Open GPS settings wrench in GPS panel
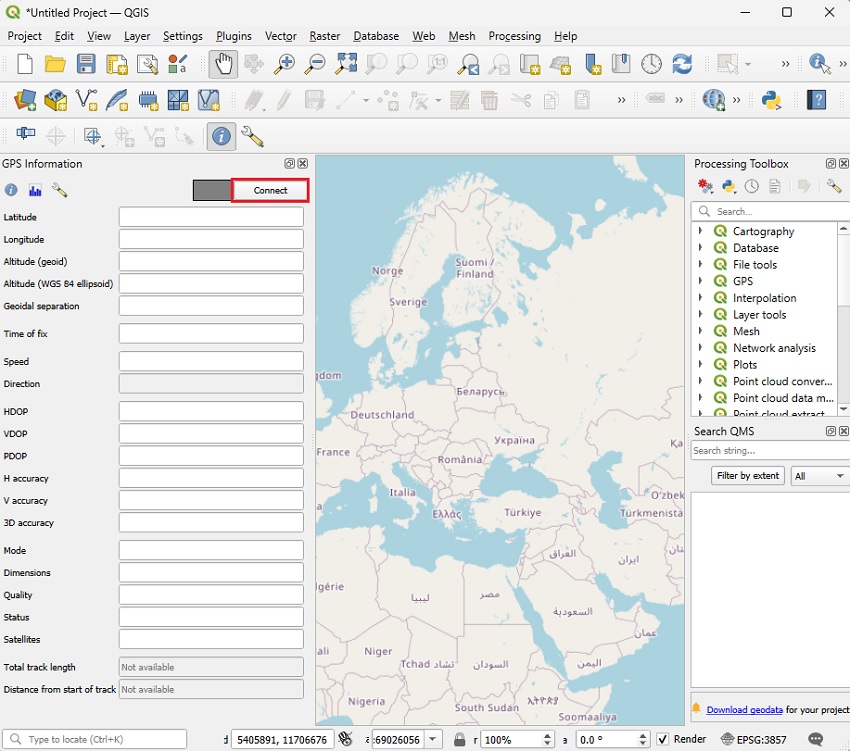Screen dimensions: 850x751 (59, 190)
